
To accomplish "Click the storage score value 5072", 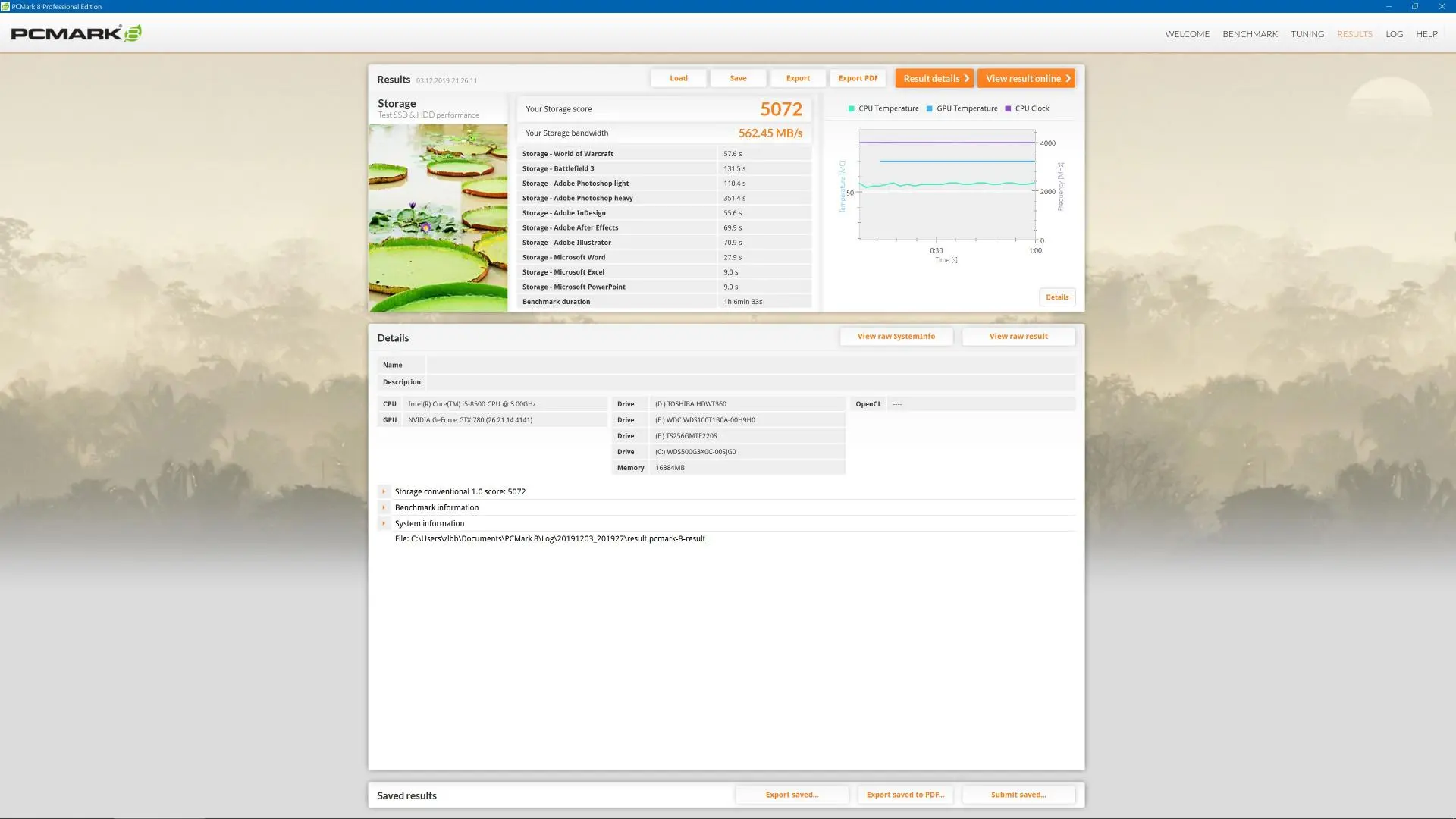I will pyautogui.click(x=781, y=109).
